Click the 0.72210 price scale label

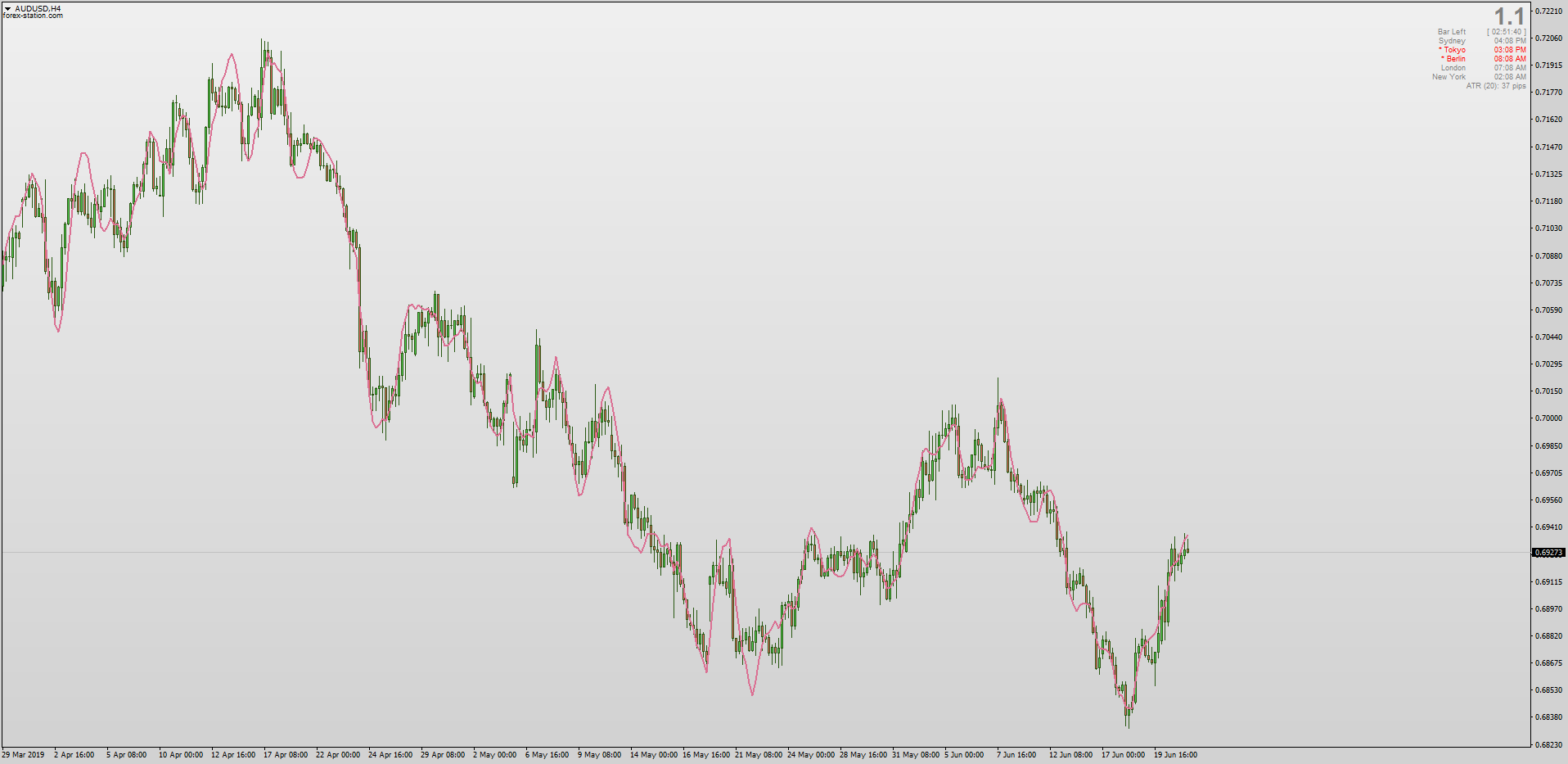pyautogui.click(x=1548, y=11)
